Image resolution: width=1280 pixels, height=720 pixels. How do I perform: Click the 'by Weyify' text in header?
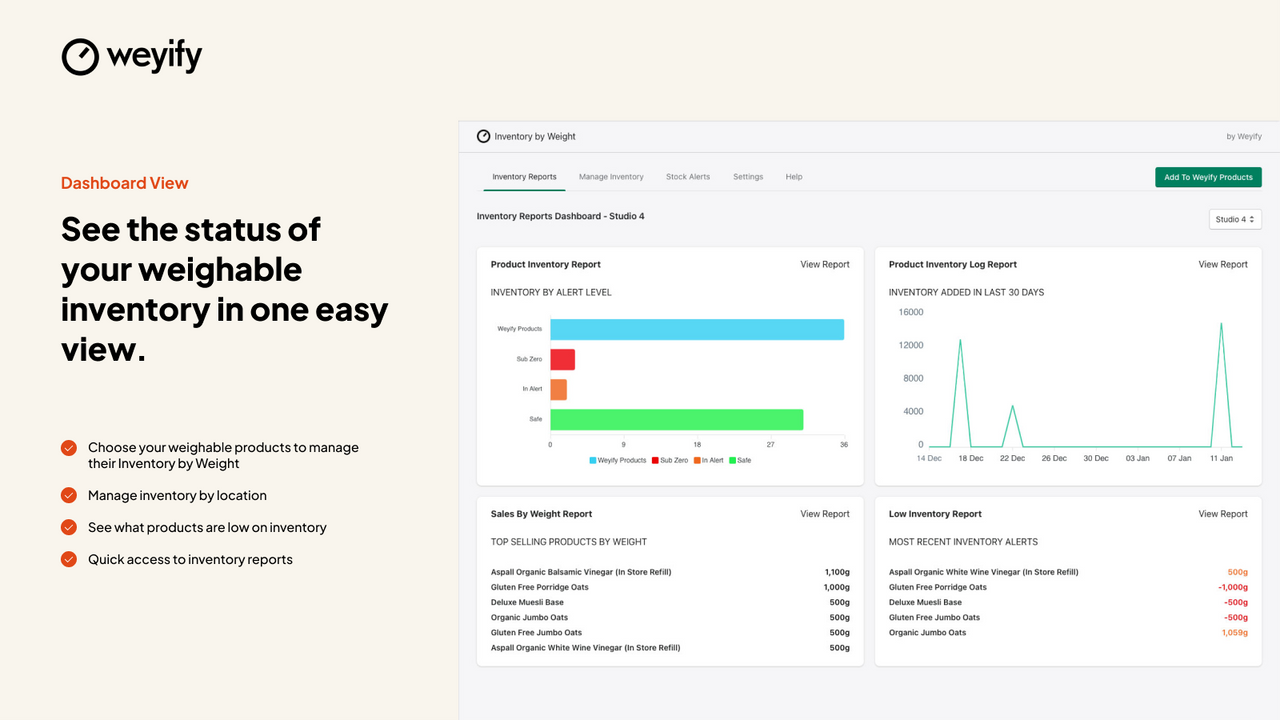(1244, 136)
